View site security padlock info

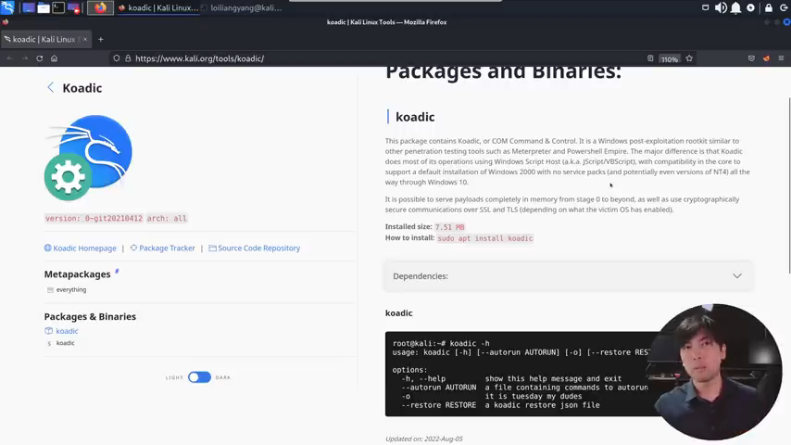coord(128,59)
